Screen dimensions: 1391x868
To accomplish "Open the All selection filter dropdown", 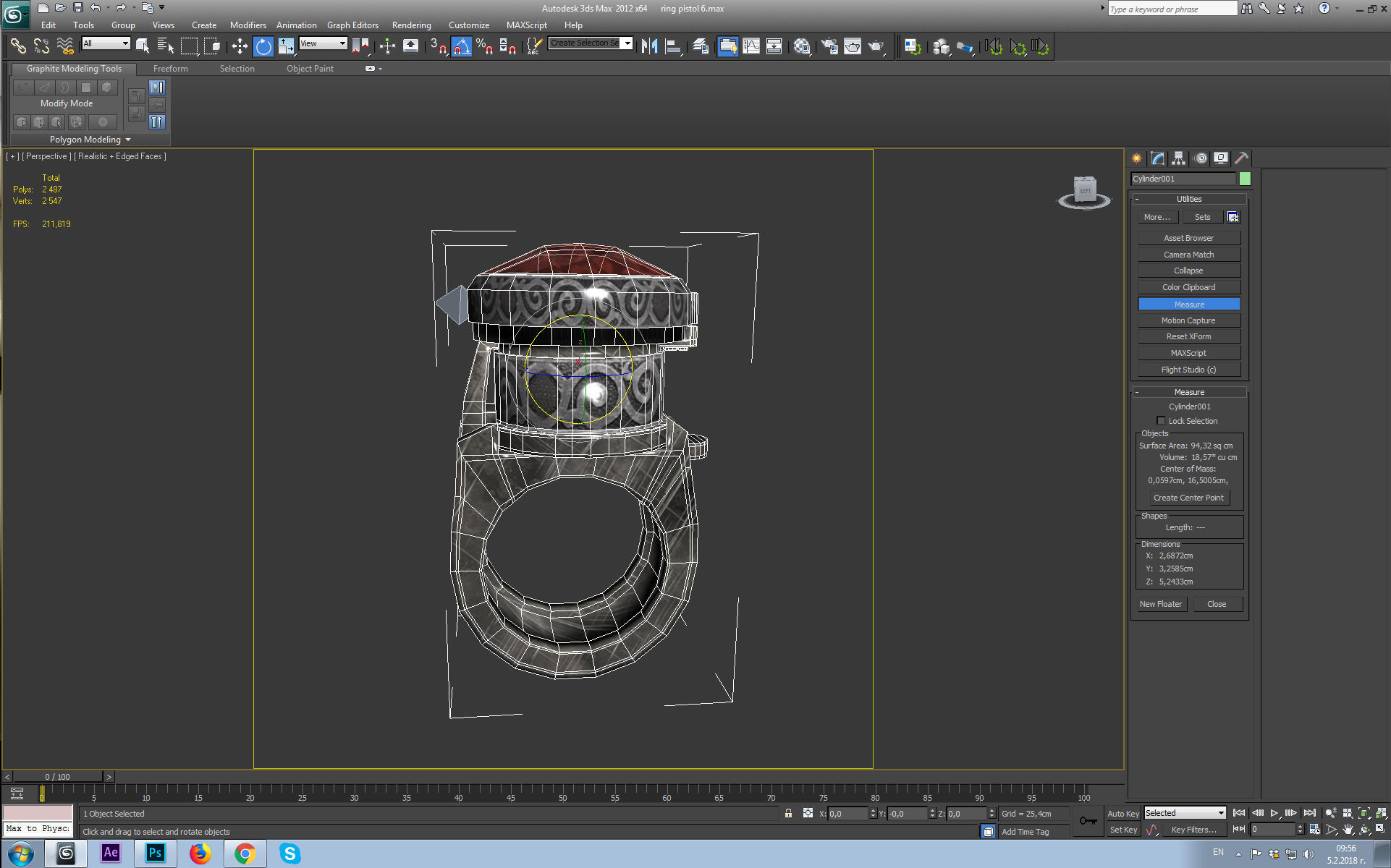I will tap(106, 43).
